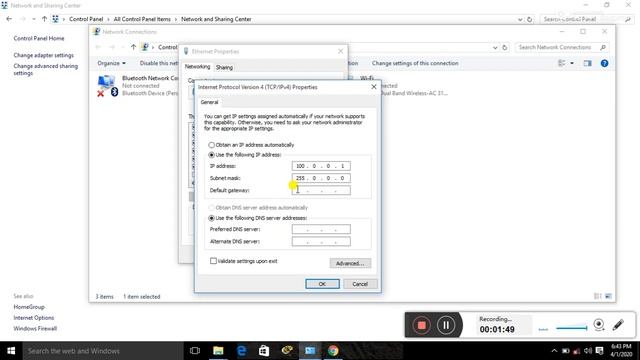Refresh the Network Connections address bar
Image resolution: width=640 pixels, height=360 pixels.
(504, 47)
